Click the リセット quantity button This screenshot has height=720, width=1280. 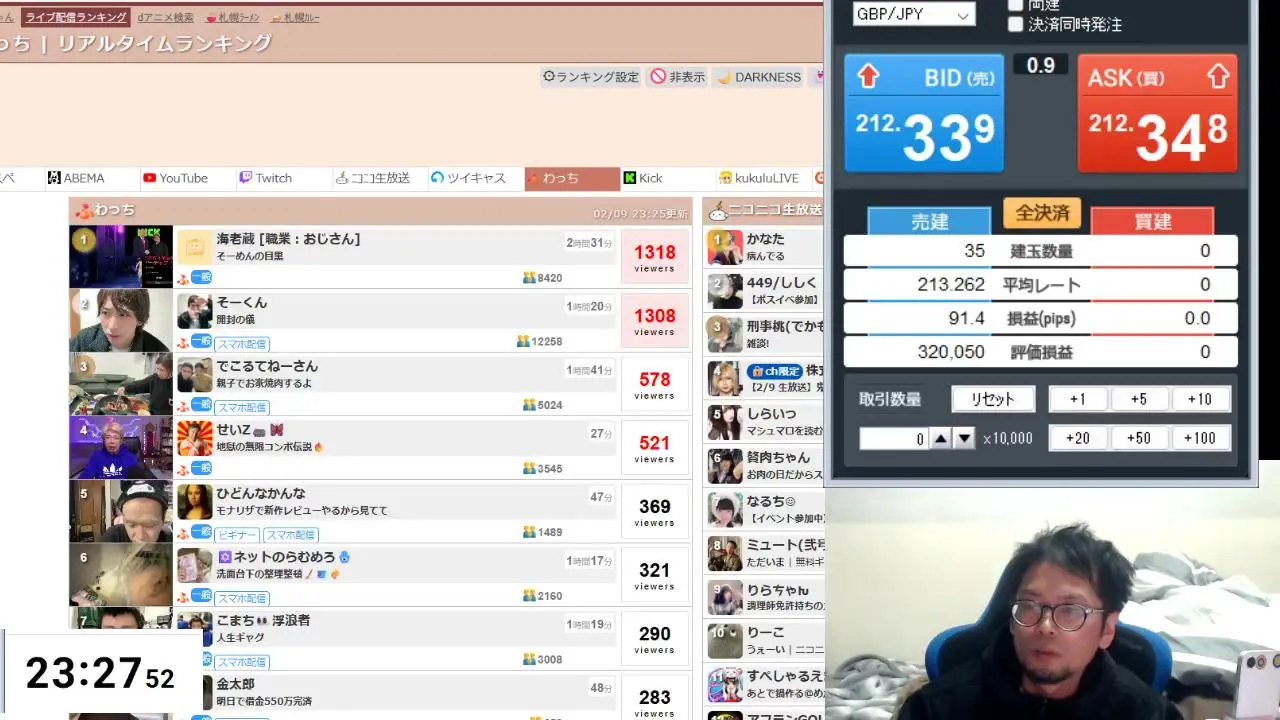[993, 399]
